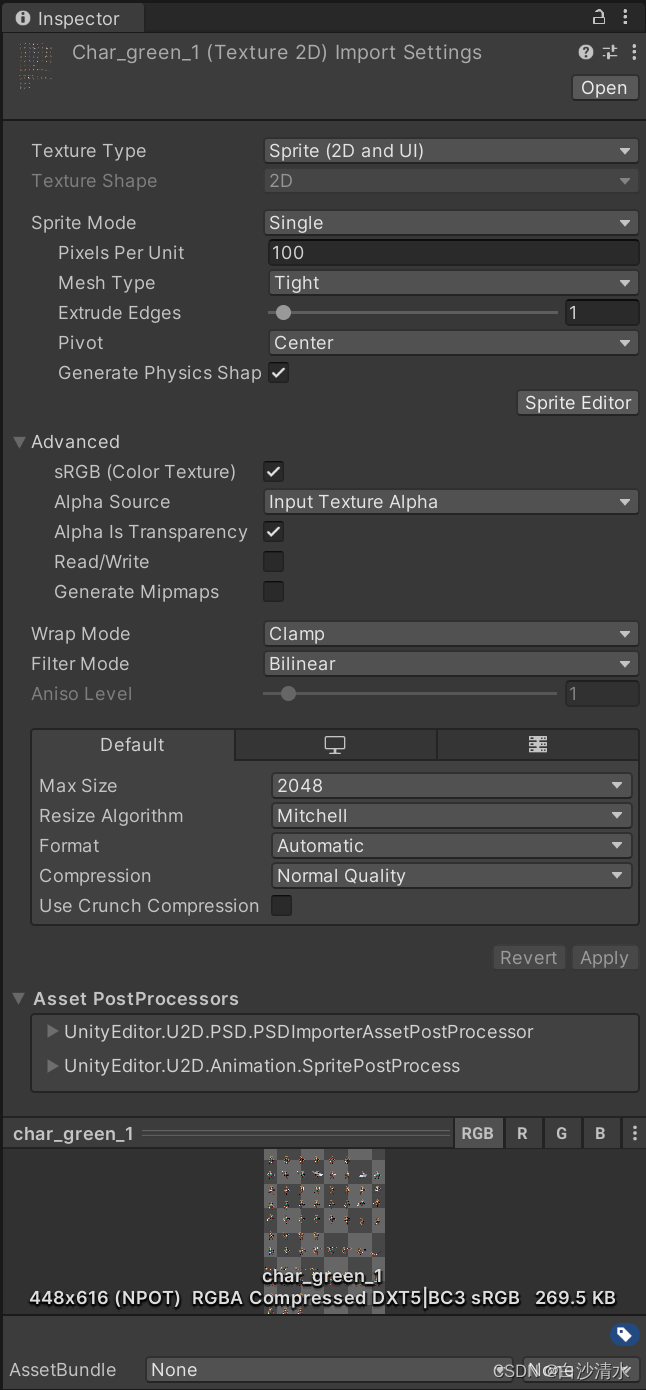Enable the Read/Write checkbox

pos(273,562)
